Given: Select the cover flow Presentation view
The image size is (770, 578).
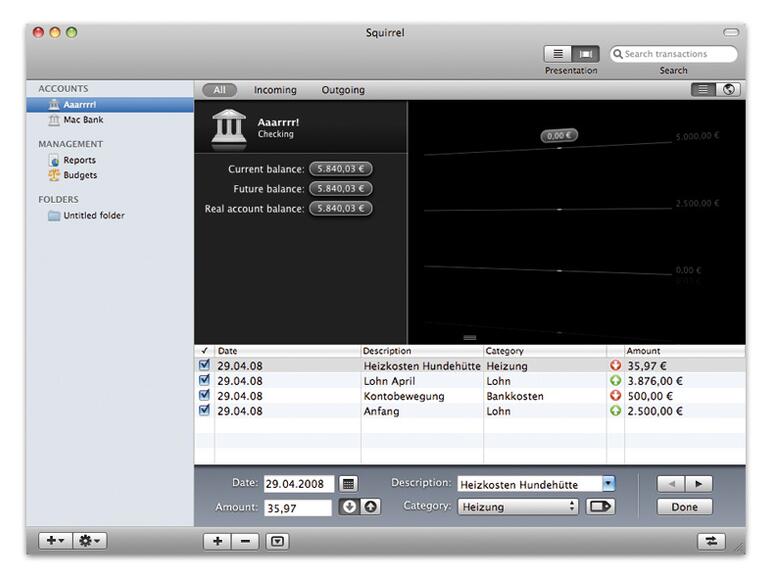Looking at the screenshot, I should pyautogui.click(x=585, y=54).
